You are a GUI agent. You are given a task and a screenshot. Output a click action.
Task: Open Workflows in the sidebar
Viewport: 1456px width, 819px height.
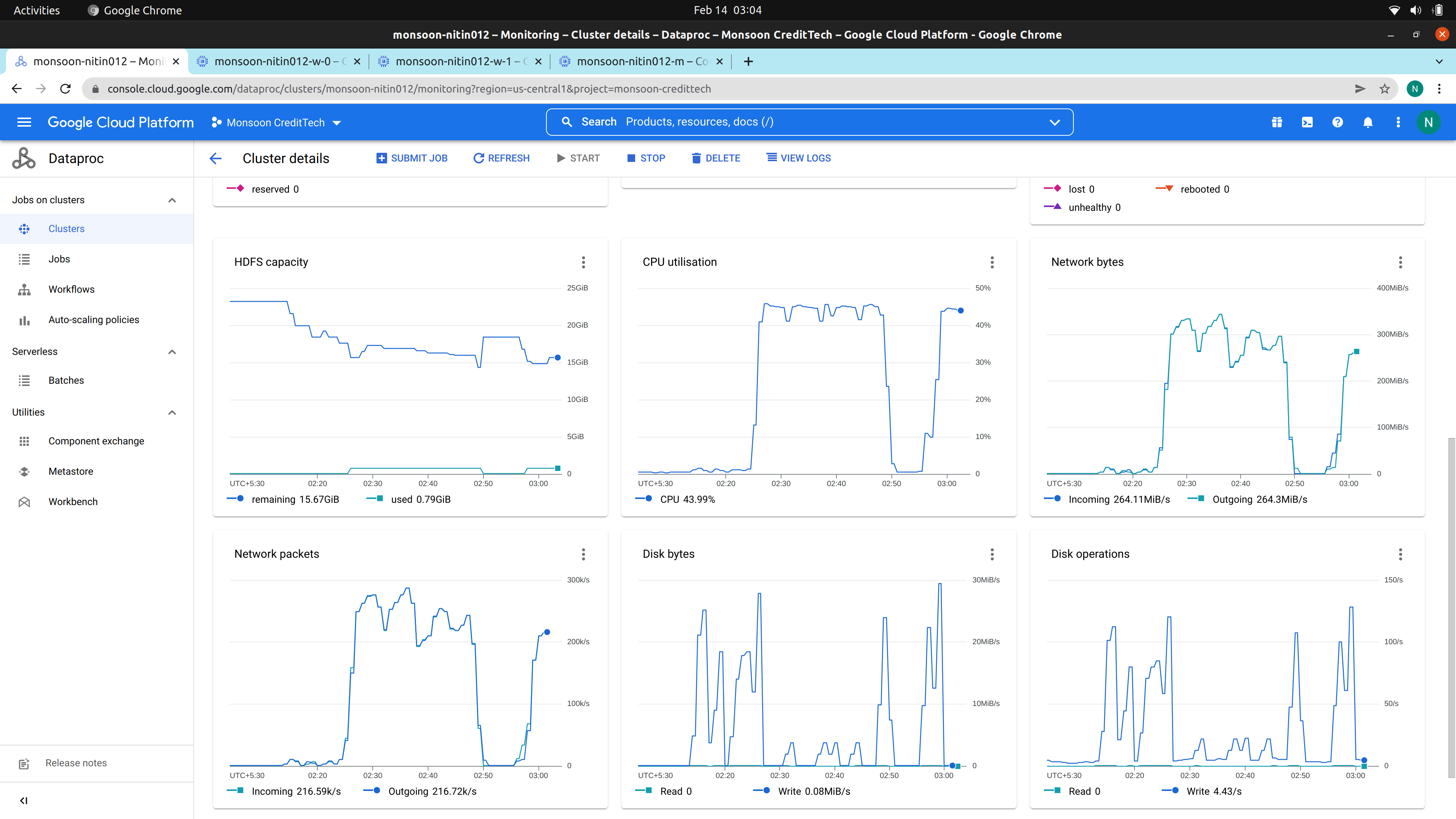click(x=97, y=289)
